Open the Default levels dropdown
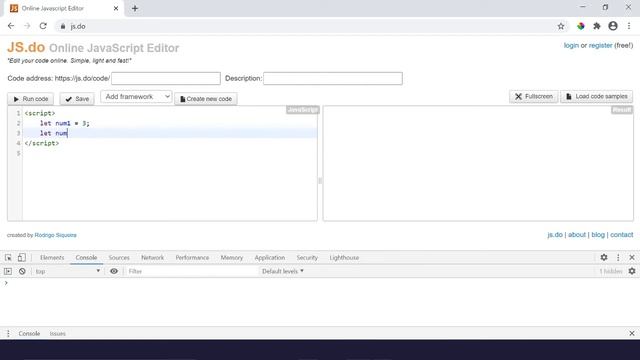This screenshot has width=640, height=360. [x=283, y=271]
